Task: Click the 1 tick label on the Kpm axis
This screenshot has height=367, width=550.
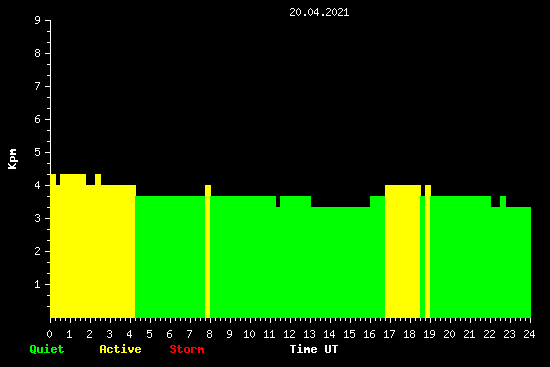Action: (38, 284)
